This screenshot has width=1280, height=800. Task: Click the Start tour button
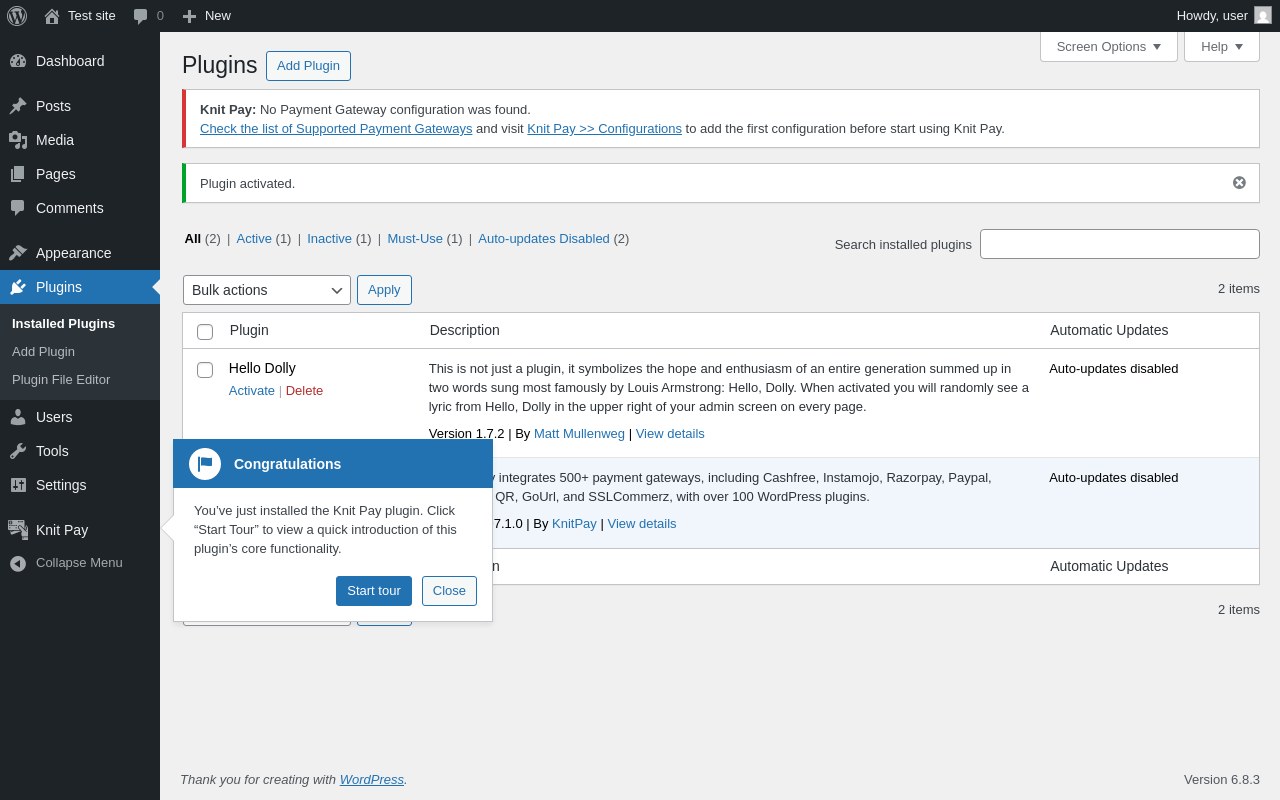click(373, 591)
